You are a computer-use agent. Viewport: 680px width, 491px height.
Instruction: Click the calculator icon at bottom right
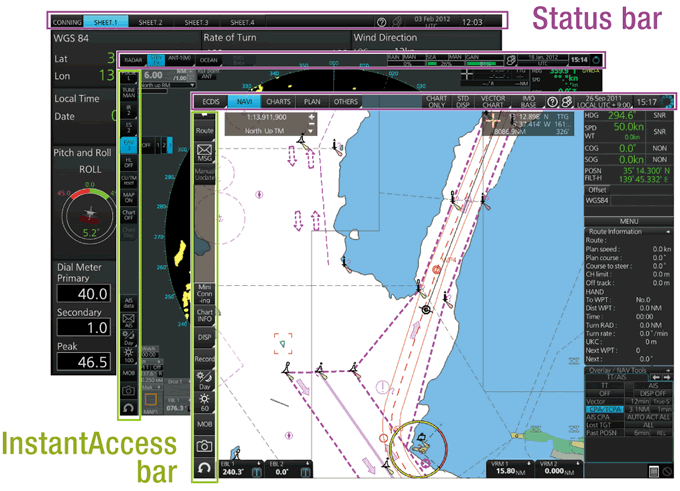[654, 471]
